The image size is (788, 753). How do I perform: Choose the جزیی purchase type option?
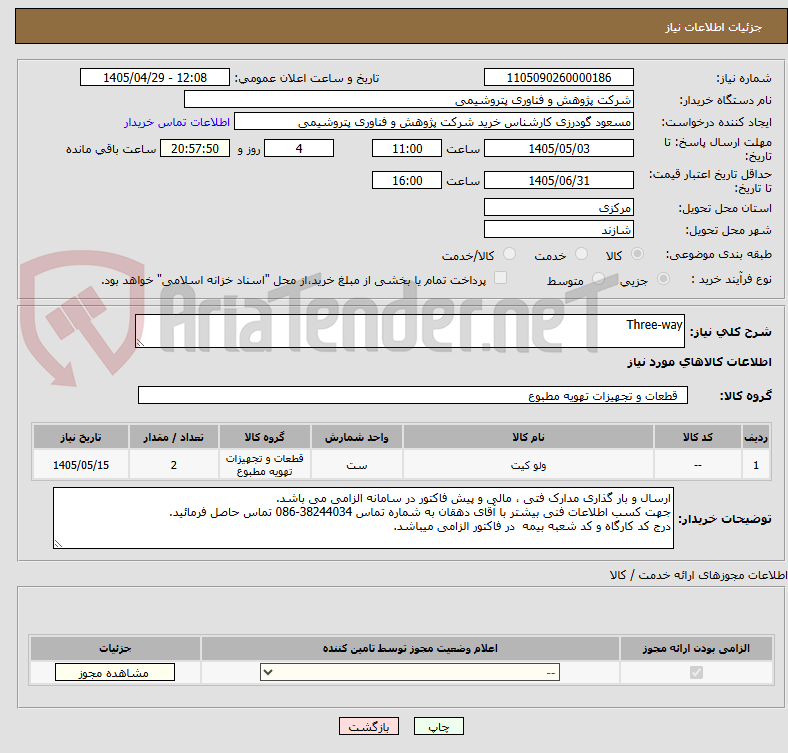663,278
